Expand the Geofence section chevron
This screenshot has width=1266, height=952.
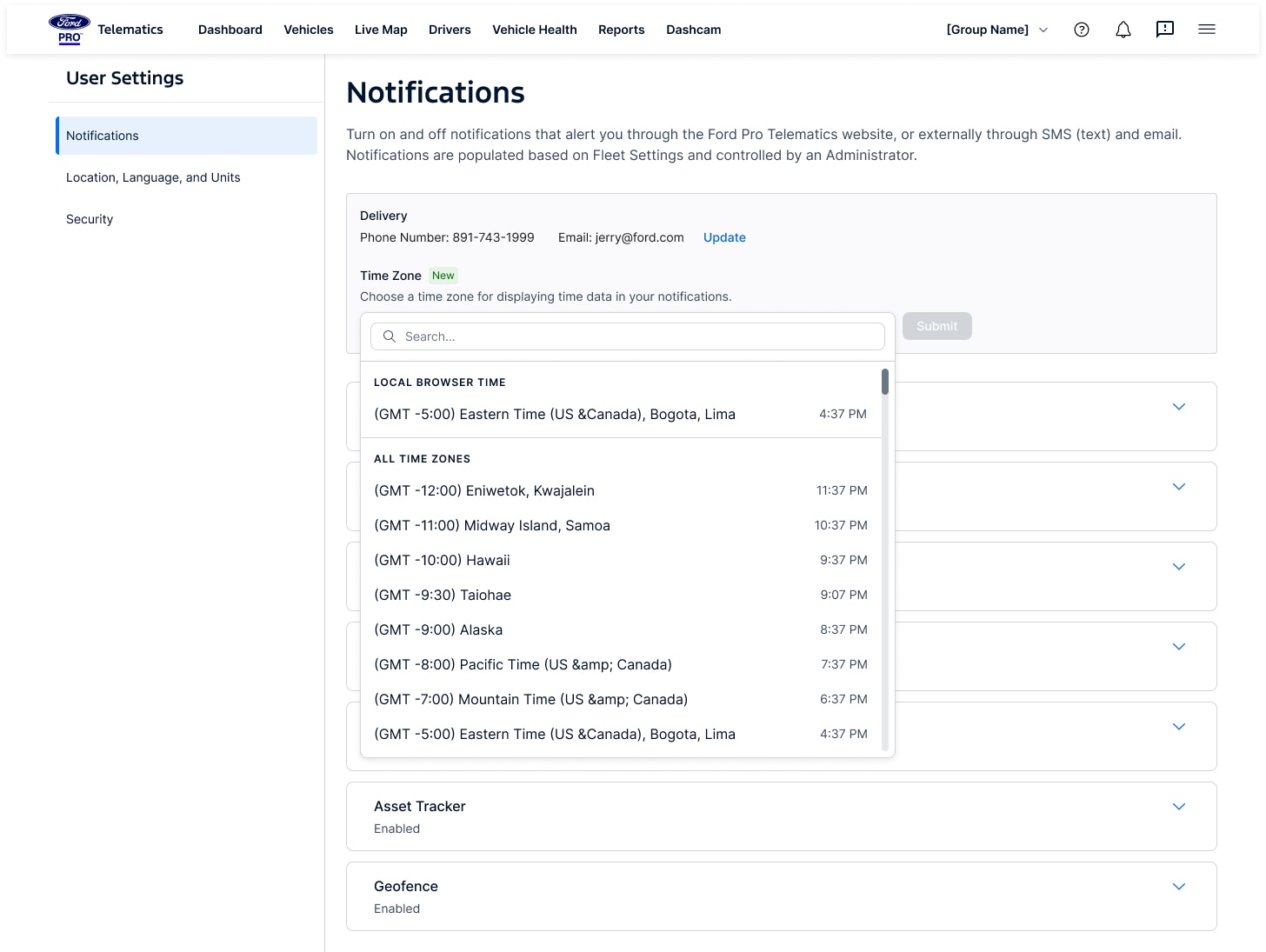pyautogui.click(x=1179, y=886)
